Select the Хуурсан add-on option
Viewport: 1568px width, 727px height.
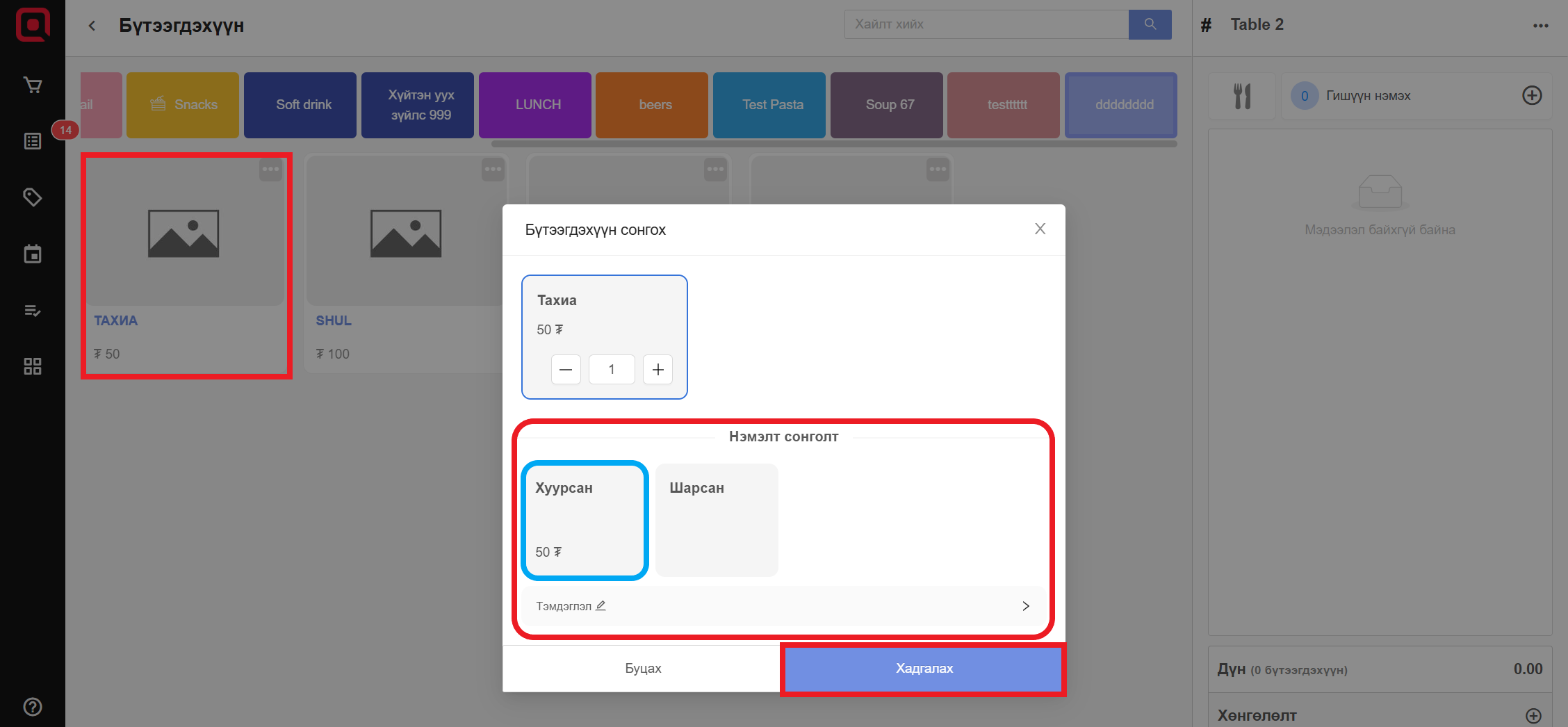point(585,520)
